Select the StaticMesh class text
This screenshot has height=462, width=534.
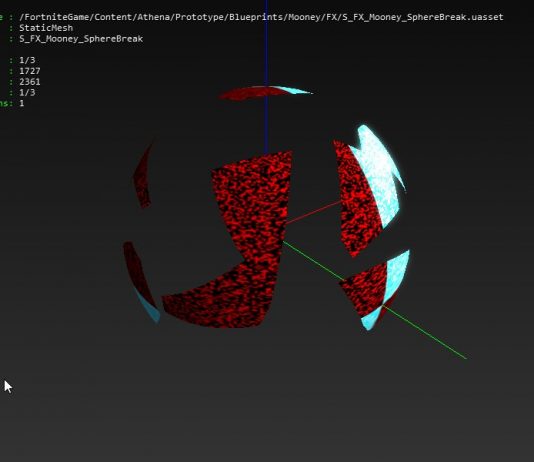coord(46,28)
